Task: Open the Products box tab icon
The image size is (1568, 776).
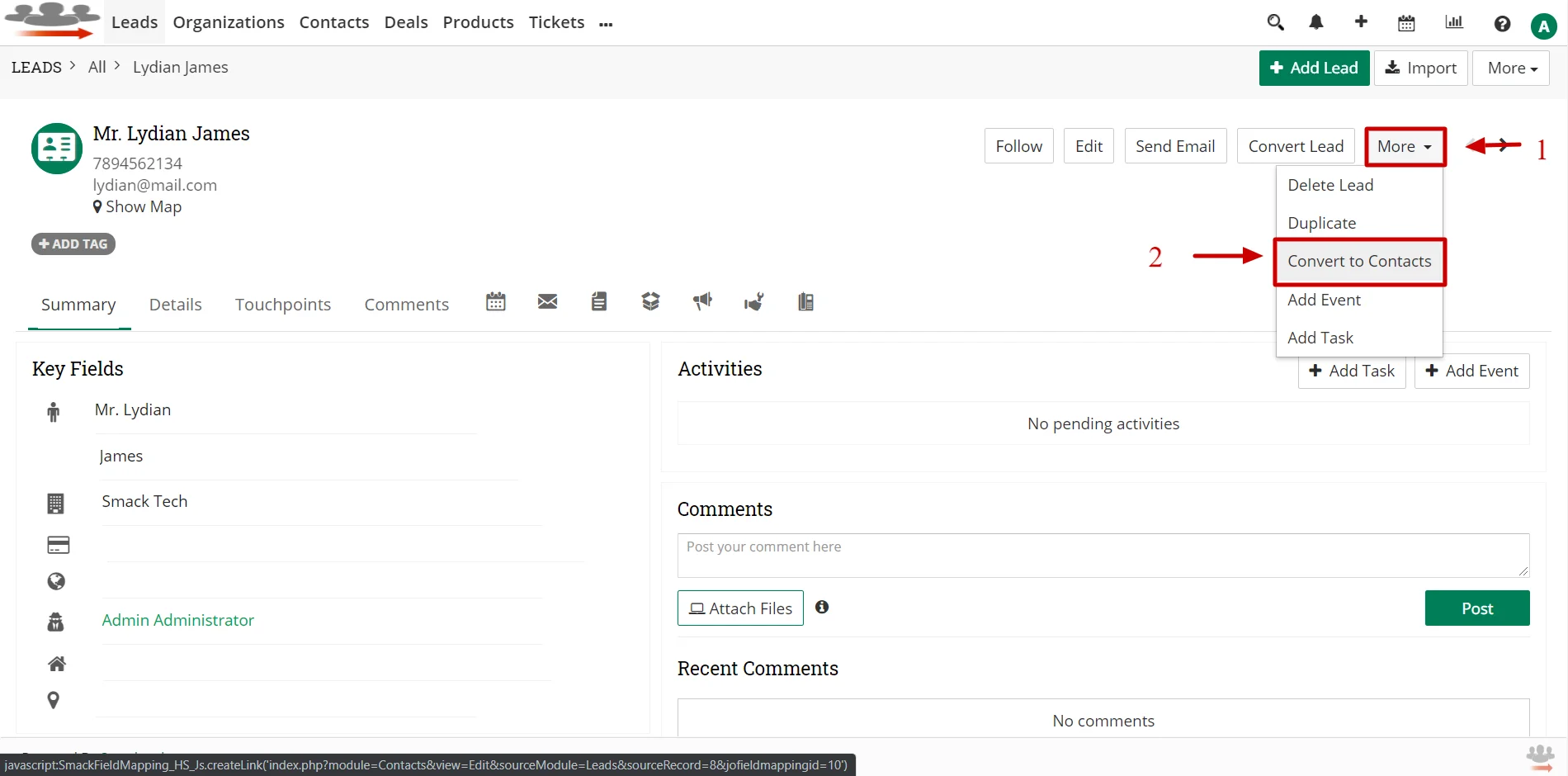Action: click(x=650, y=302)
